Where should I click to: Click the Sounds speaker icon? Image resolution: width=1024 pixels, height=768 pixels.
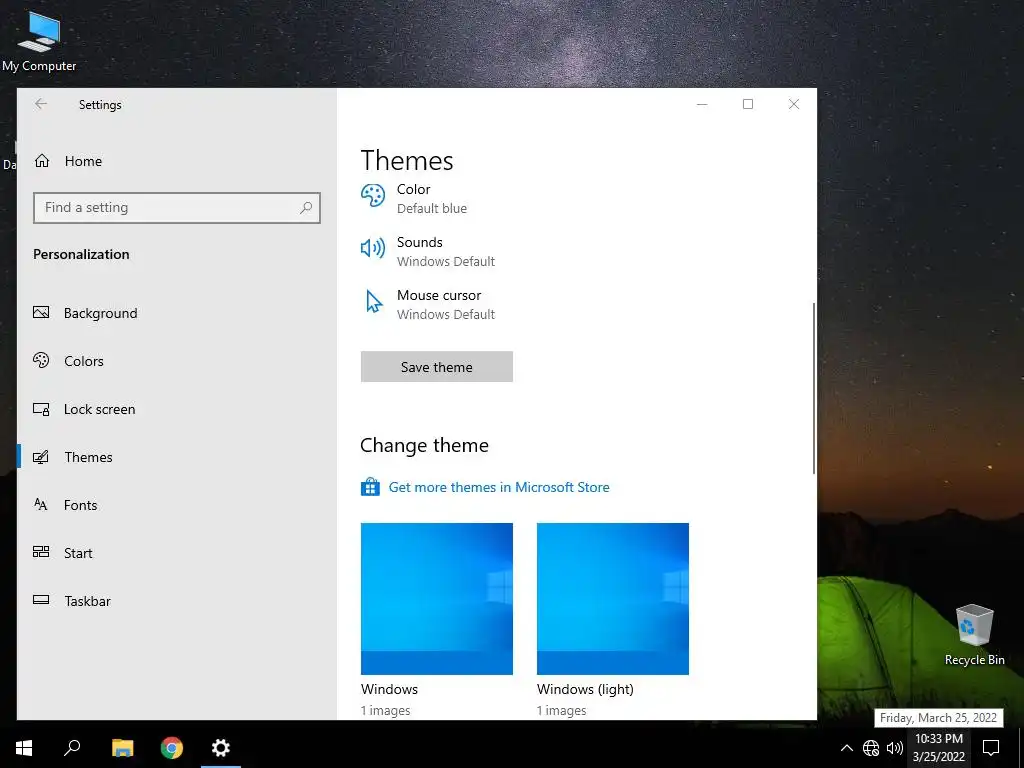coord(373,248)
